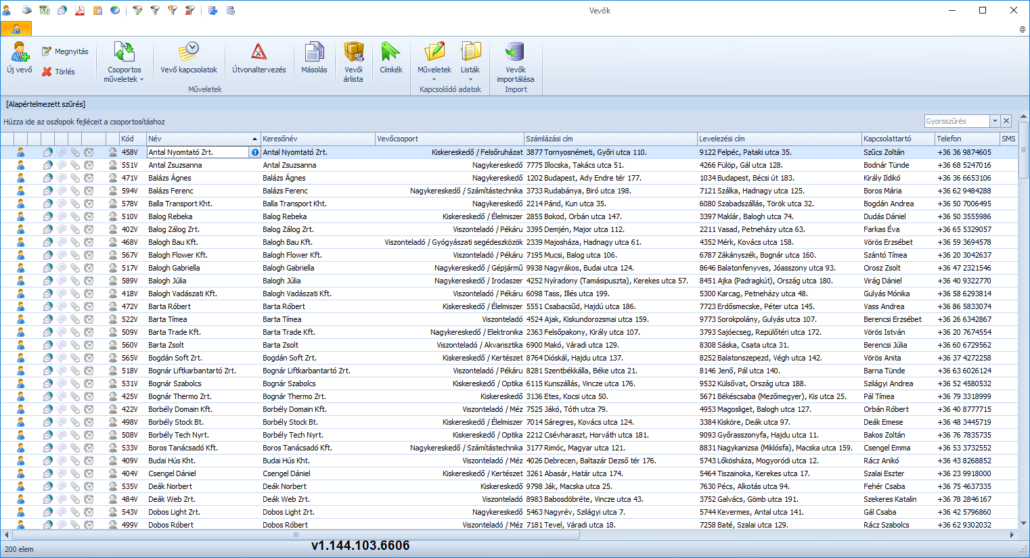
Task: Click email icon in Antal Zsuzsanna row
Action: 48,165
